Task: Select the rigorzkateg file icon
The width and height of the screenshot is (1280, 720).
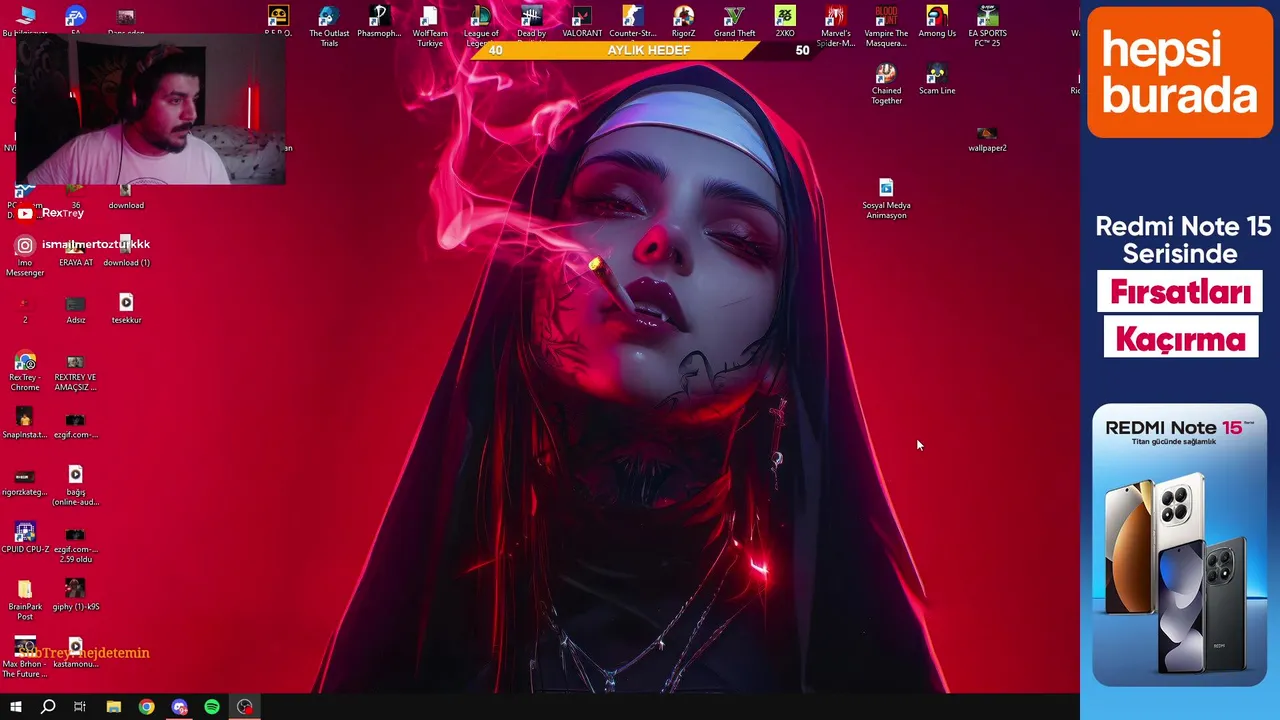Action: [25, 481]
